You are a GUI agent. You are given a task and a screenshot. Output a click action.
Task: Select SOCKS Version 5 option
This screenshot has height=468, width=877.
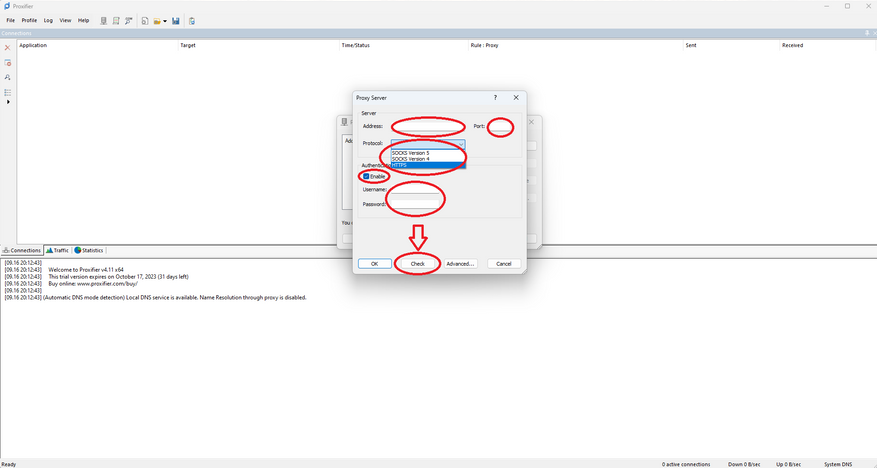click(x=428, y=153)
